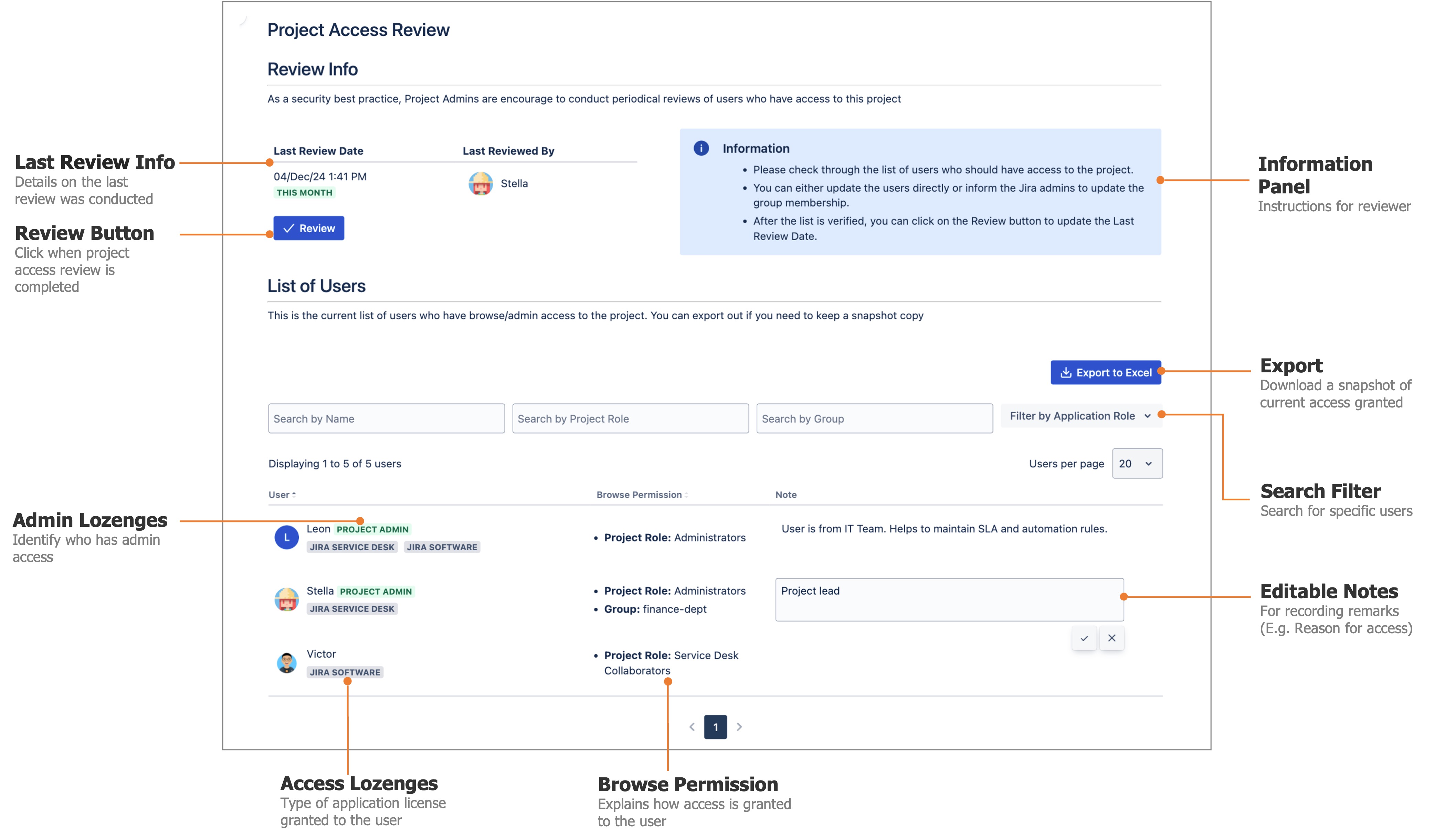Click Export to Excel button

(x=1105, y=372)
